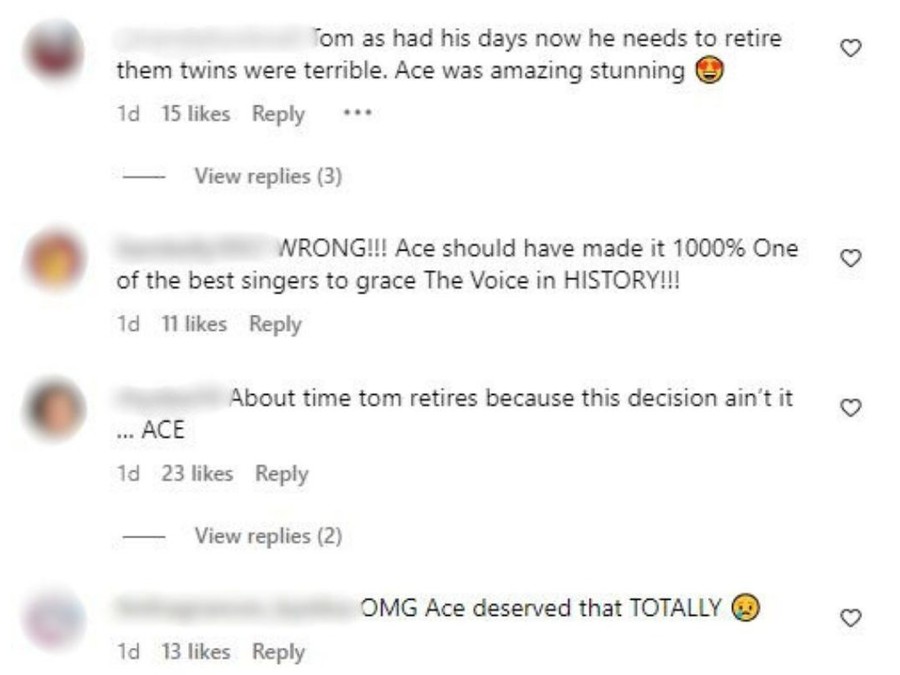Viewport: 900px width, 675px height.
Task: View who gave the 11 likes
Action: click(194, 324)
